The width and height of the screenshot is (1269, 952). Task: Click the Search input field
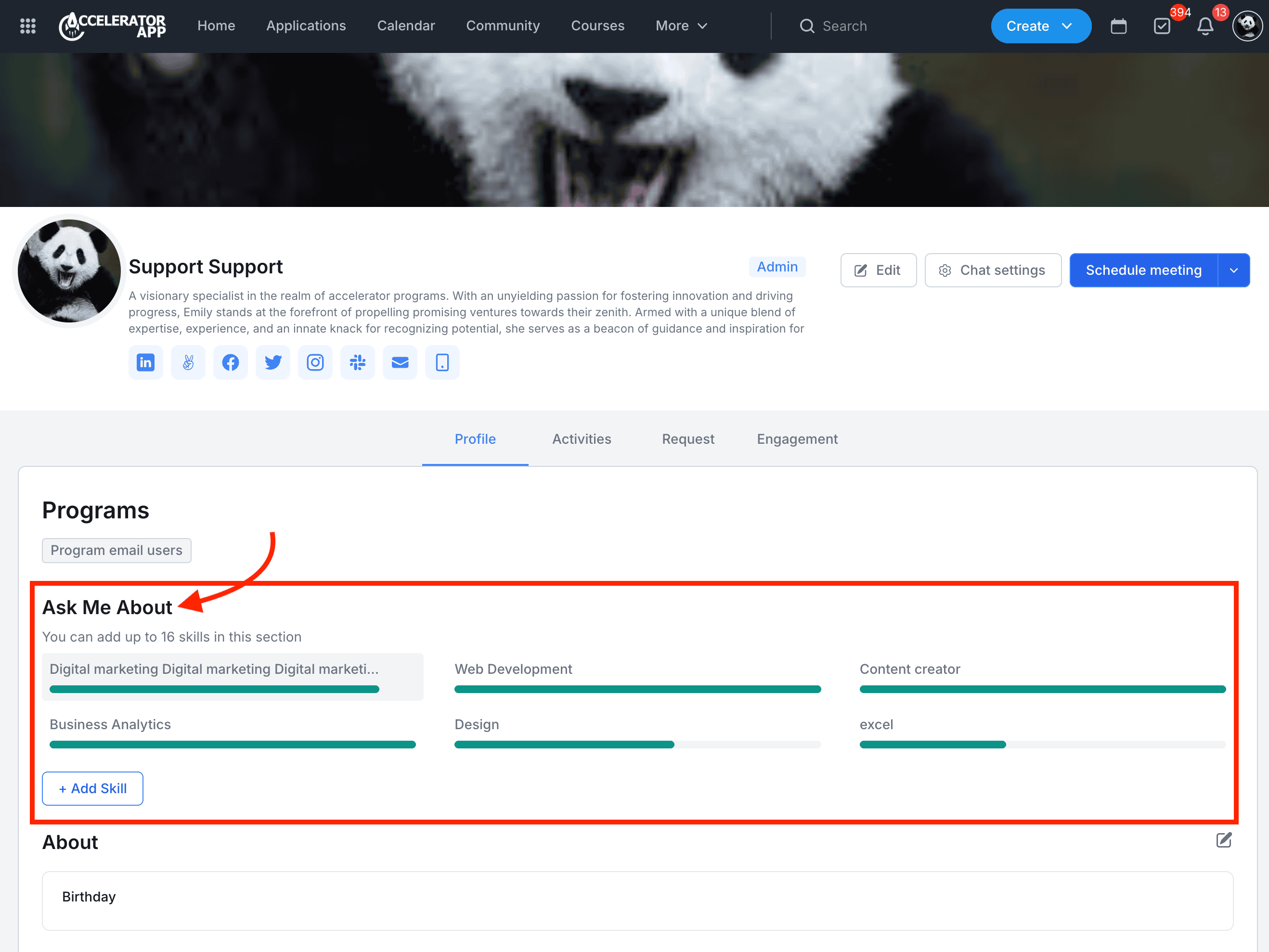coord(844,26)
